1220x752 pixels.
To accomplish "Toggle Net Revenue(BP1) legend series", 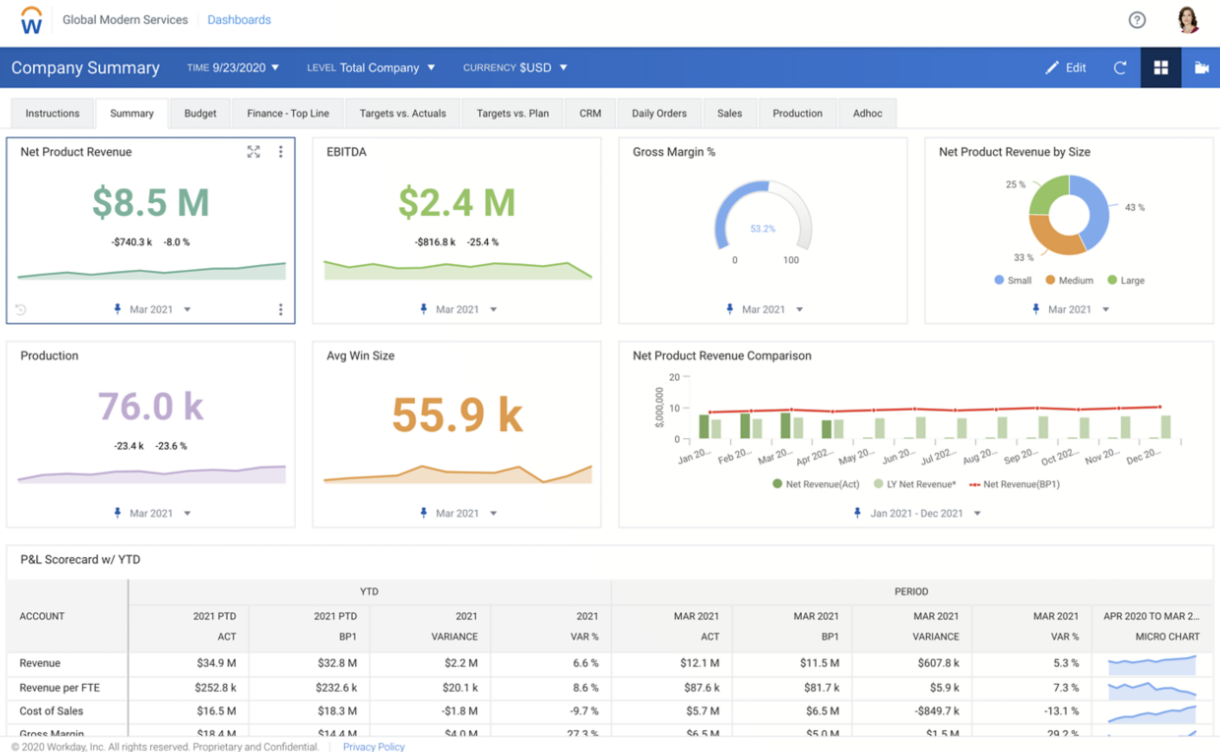I will pyautogui.click(x=1014, y=484).
